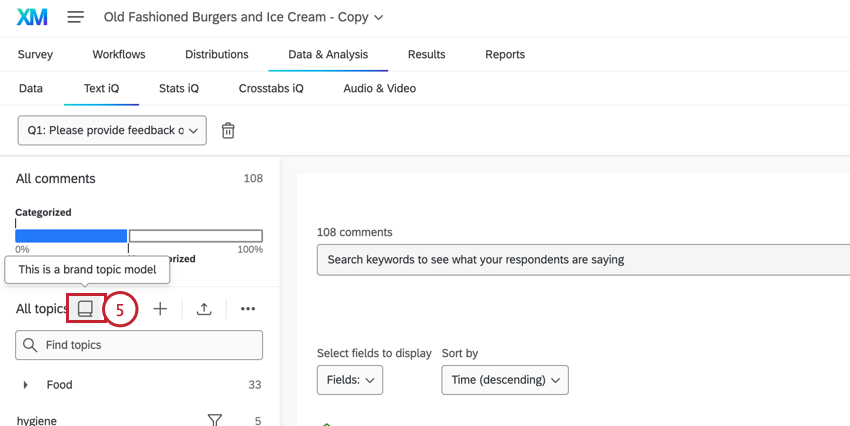Click the XM logo icon
This screenshot has height=426, width=850.
coord(32,17)
